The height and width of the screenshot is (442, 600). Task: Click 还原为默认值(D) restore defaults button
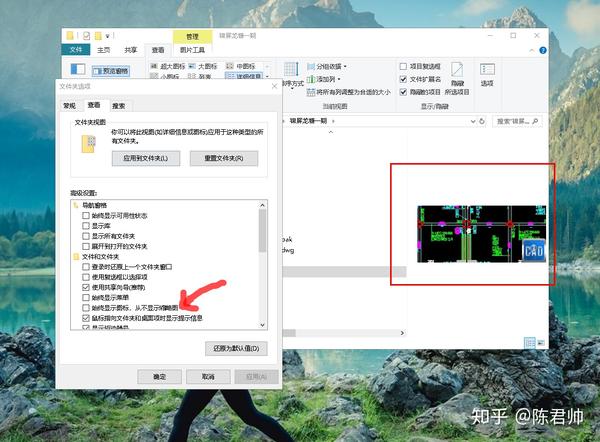[x=236, y=349]
